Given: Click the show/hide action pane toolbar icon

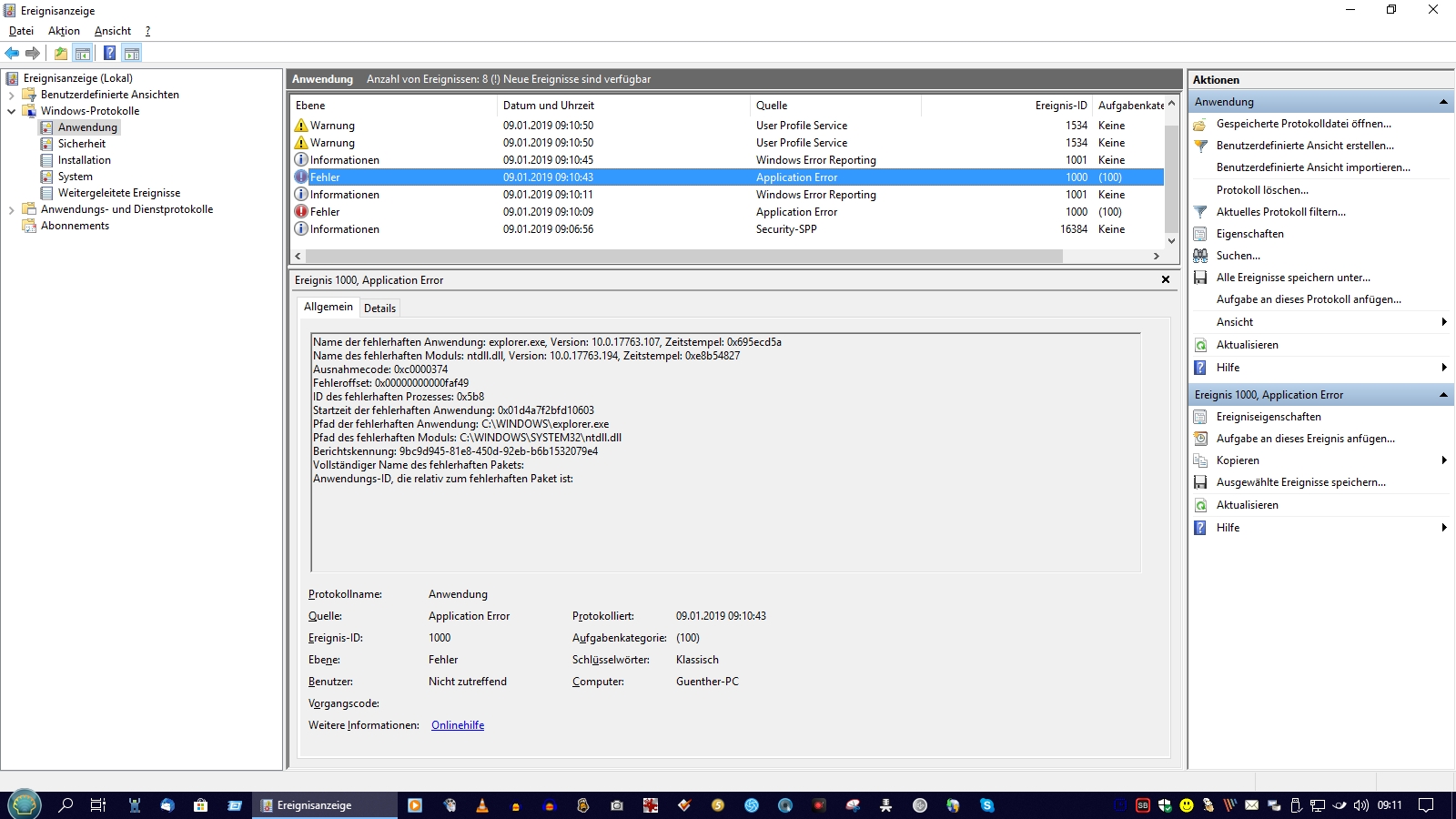Looking at the screenshot, I should pyautogui.click(x=132, y=53).
